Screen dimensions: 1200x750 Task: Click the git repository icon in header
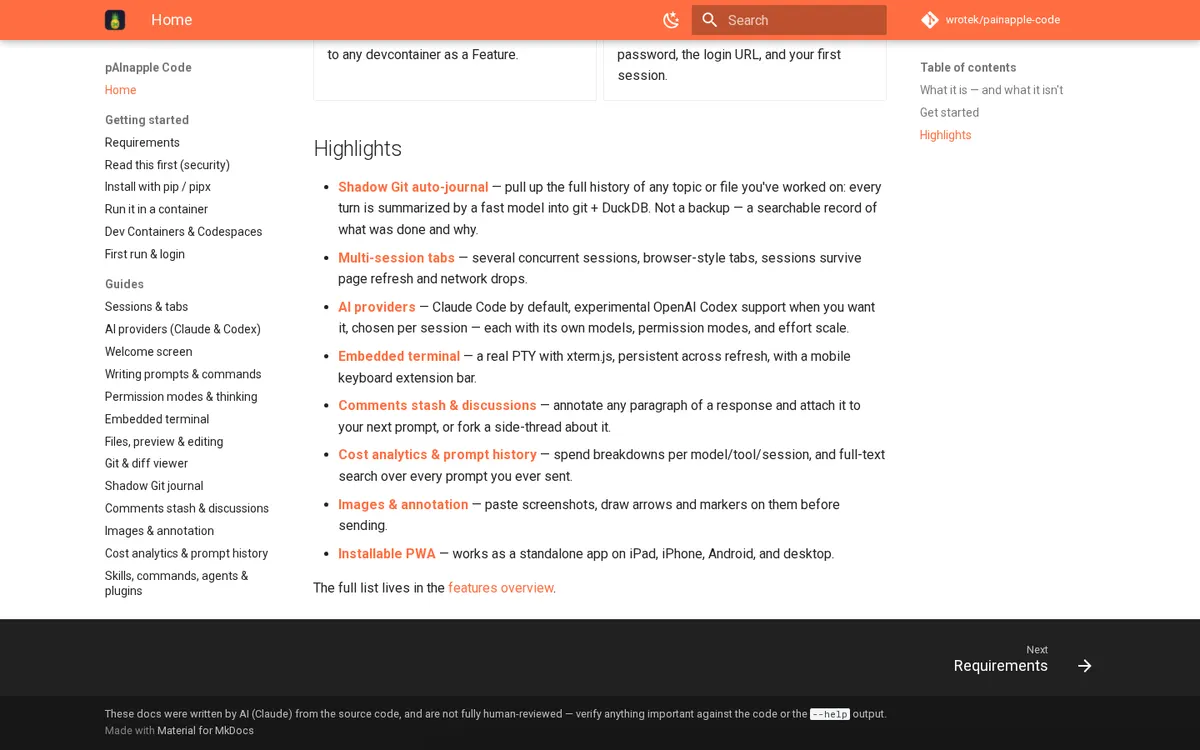930,20
